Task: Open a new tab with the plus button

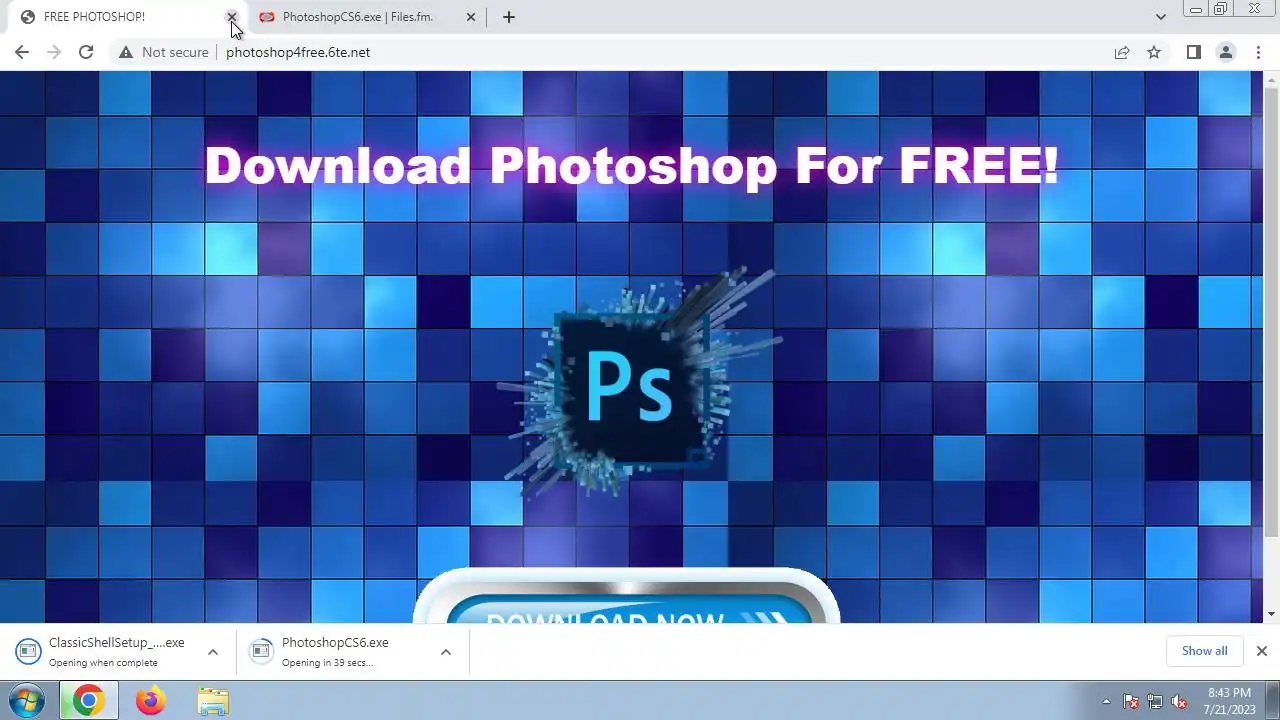Action: [508, 17]
